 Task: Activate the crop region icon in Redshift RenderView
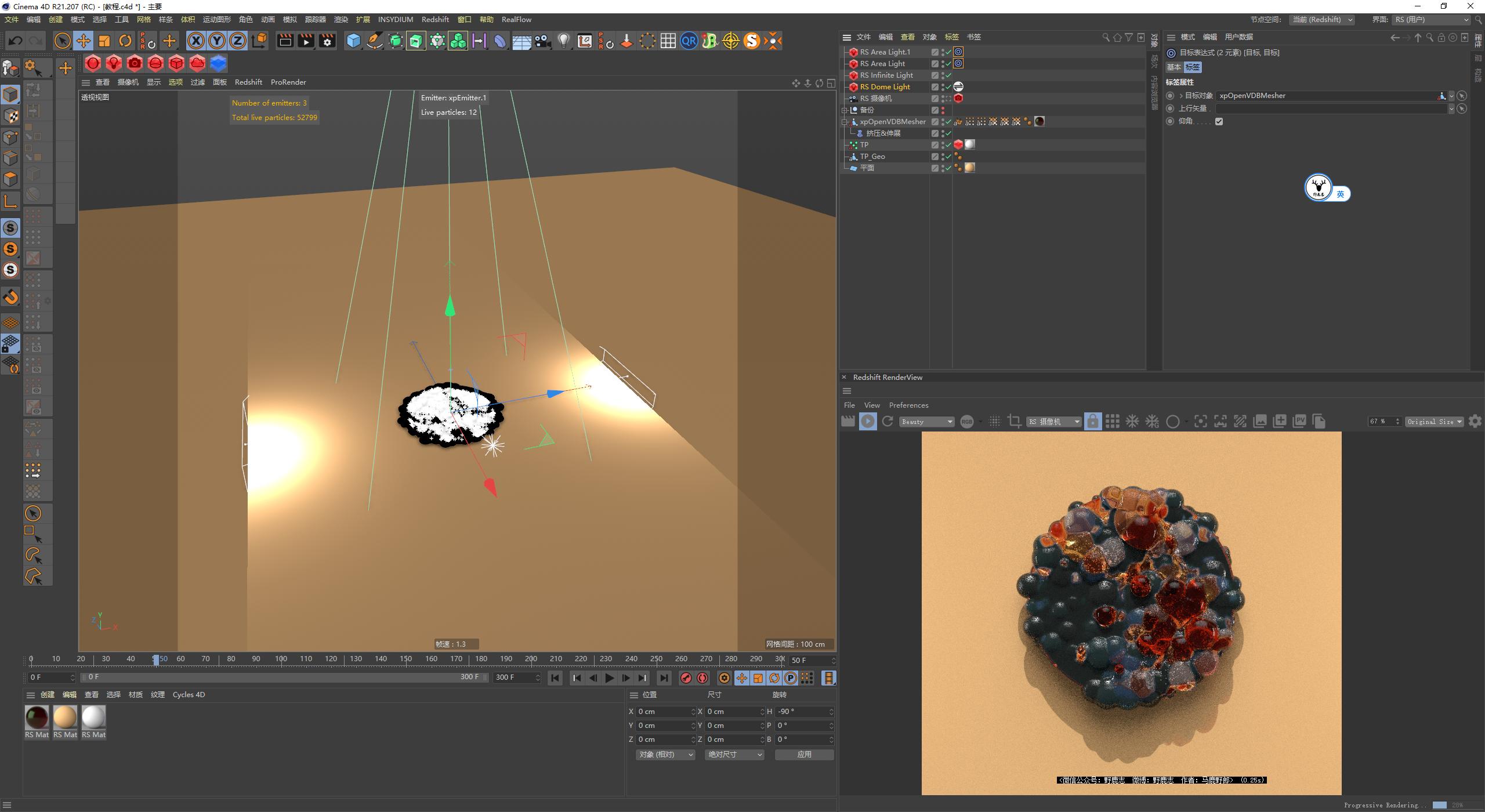tap(1015, 421)
